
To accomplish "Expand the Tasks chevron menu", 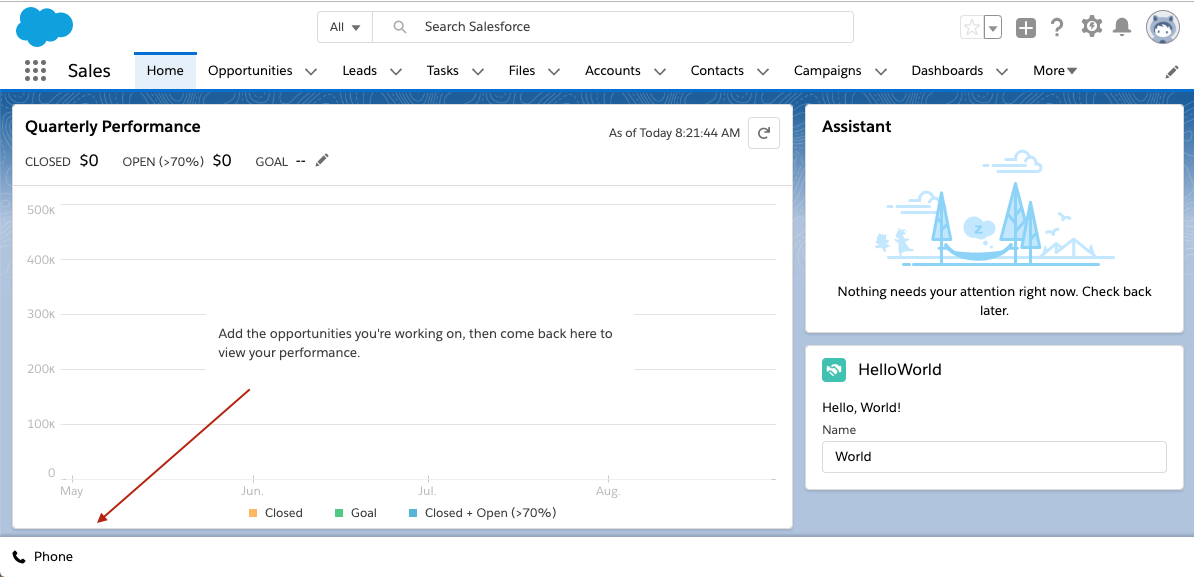I will coord(478,72).
